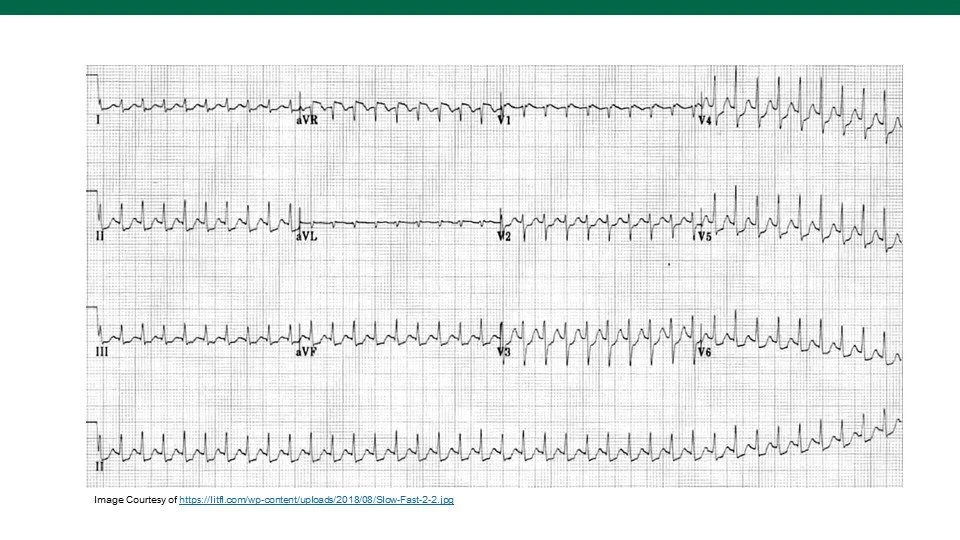The width and height of the screenshot is (960, 540).
Task: Click the V1 lead label
Action: click(x=504, y=121)
